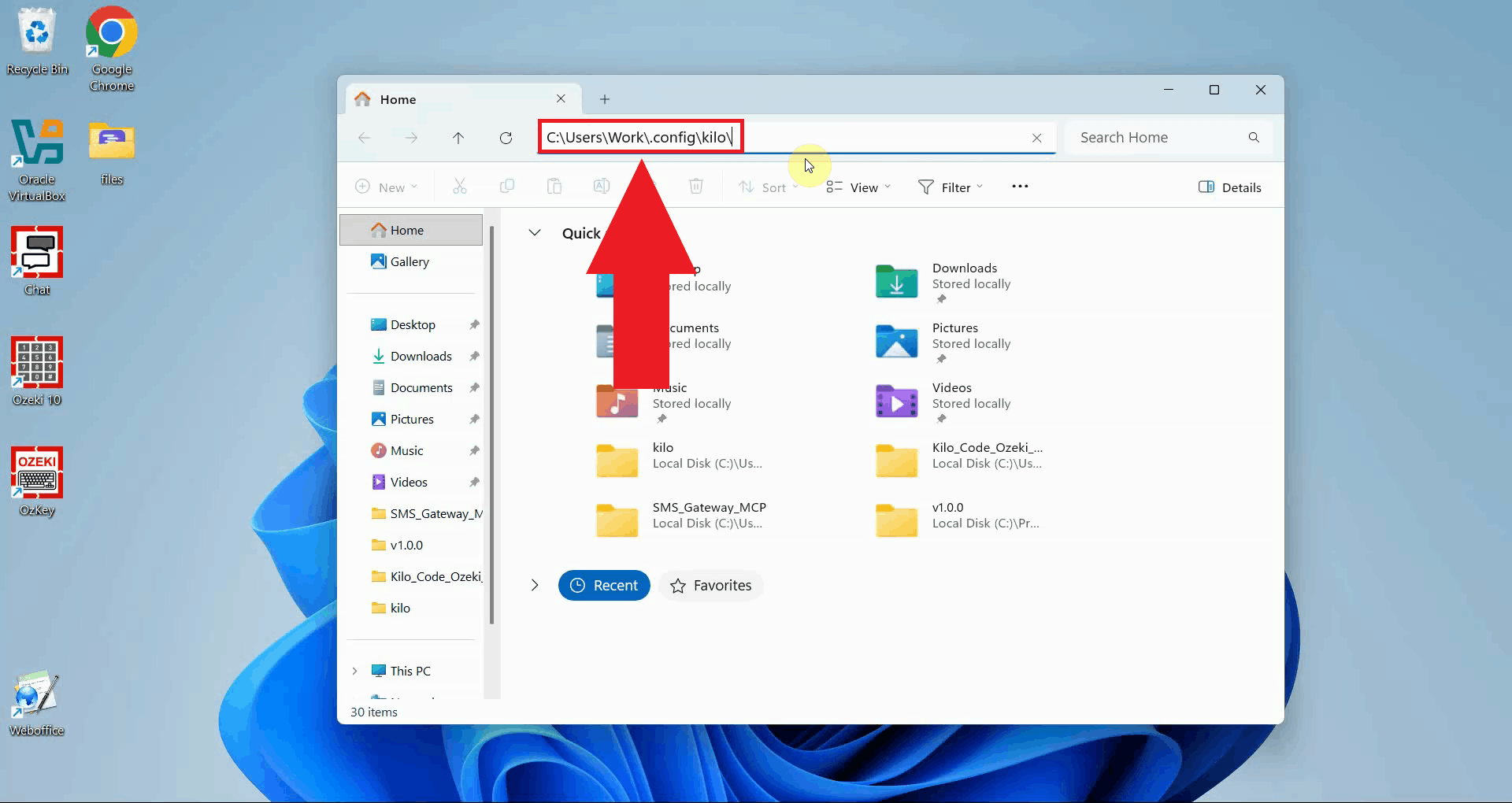Select v1.0.0 folder in sidebar
Image resolution: width=1512 pixels, height=803 pixels.
[411, 545]
